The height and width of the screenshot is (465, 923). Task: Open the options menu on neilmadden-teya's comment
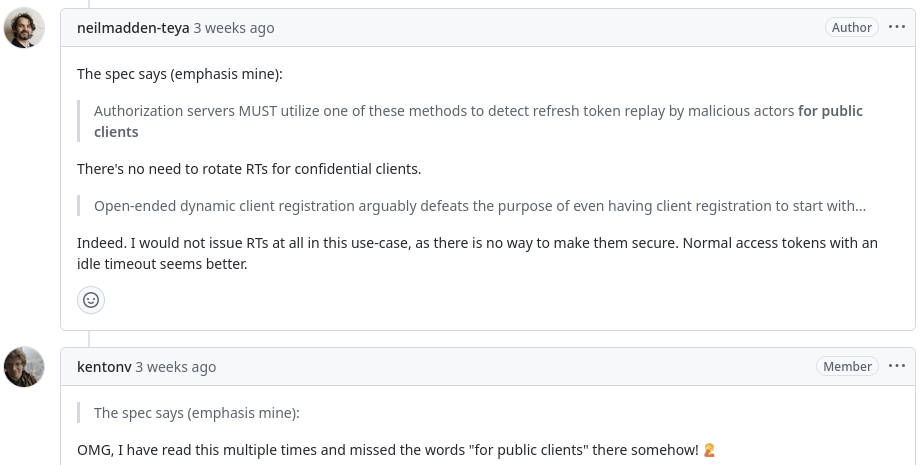(x=897, y=27)
